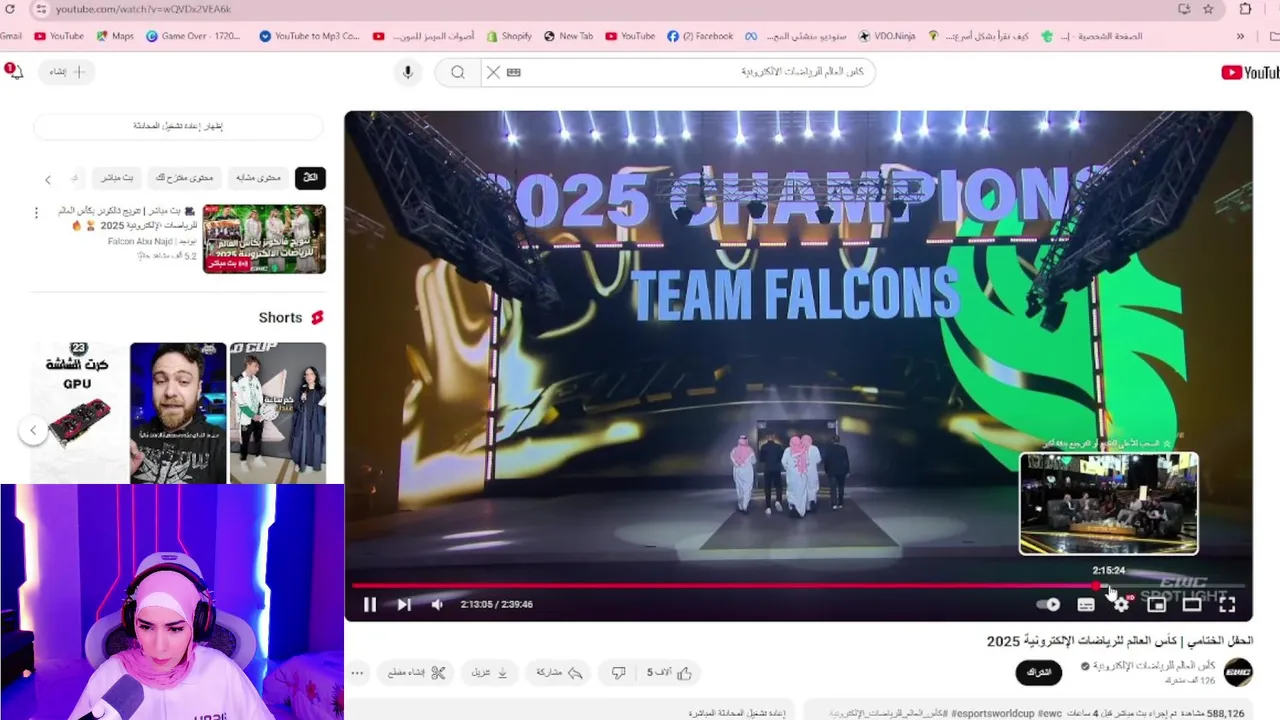Open the browser extensions puzzle icon

click(x=1246, y=9)
